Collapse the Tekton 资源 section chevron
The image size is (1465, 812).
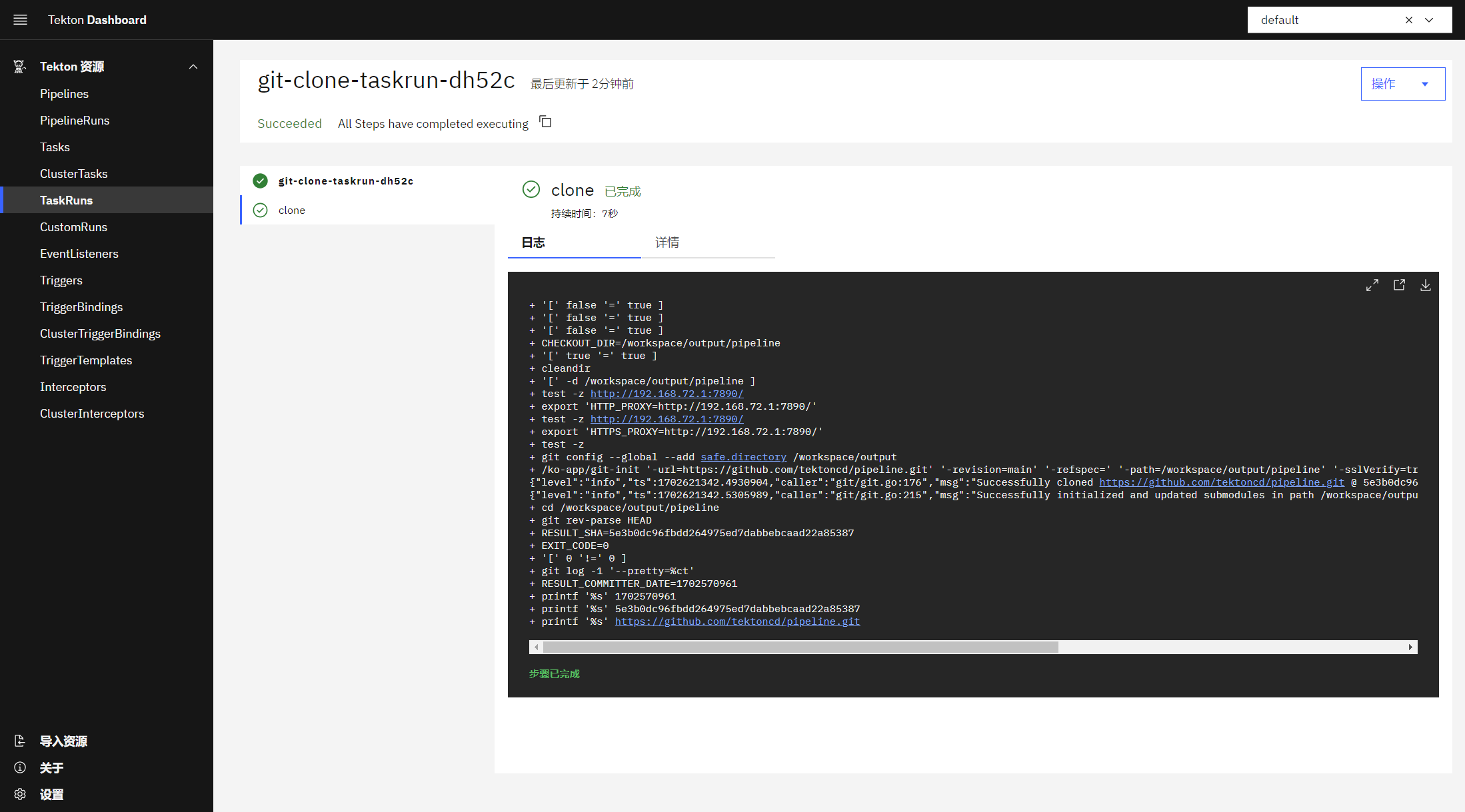(193, 67)
